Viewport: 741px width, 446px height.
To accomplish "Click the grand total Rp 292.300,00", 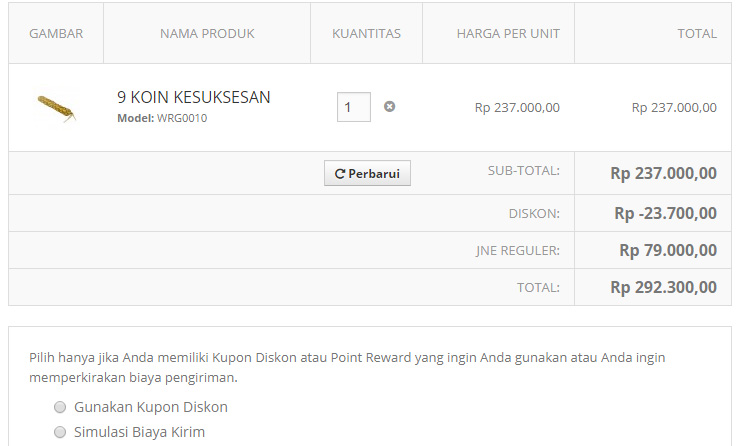I will click(663, 287).
